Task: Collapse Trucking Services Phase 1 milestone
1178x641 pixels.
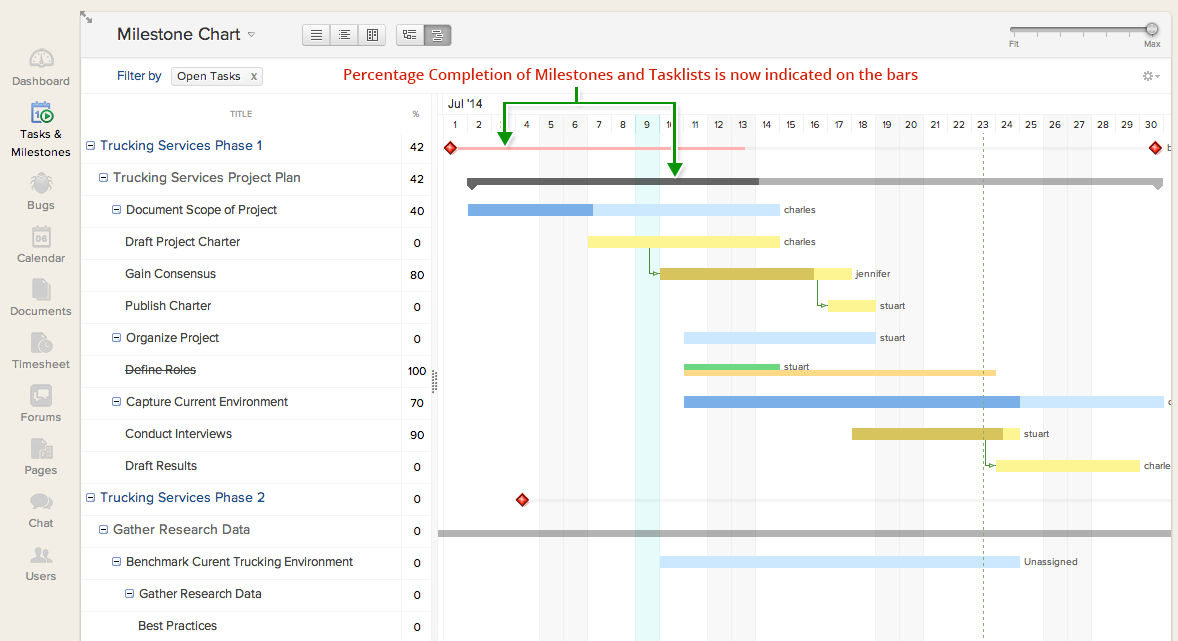Action: pyautogui.click(x=91, y=146)
